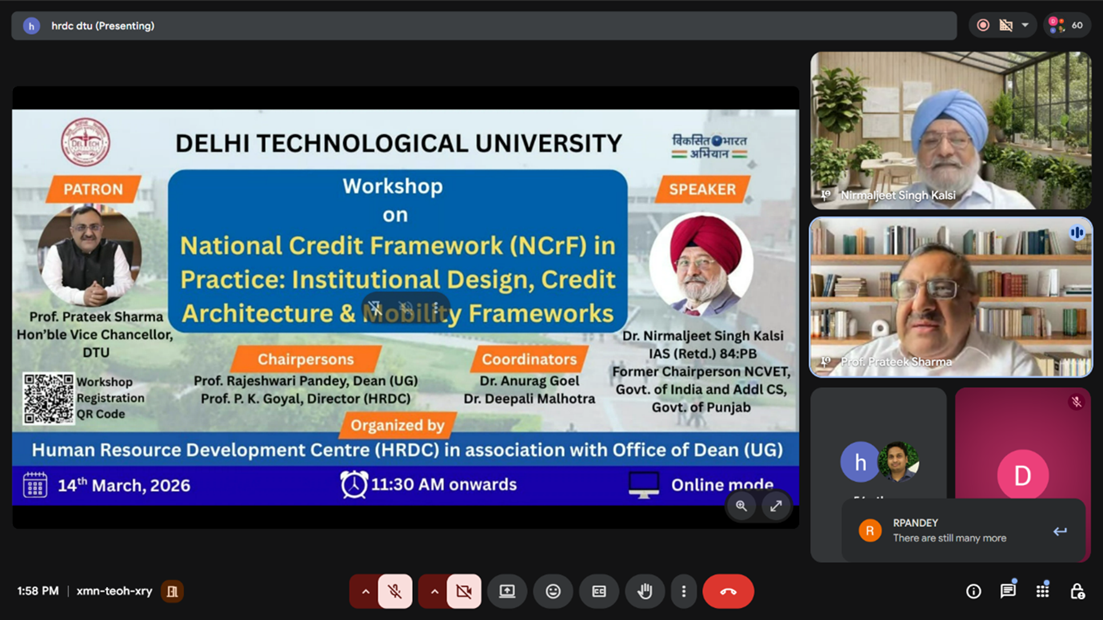Click muted mic icon on 'D' tile

1076,403
